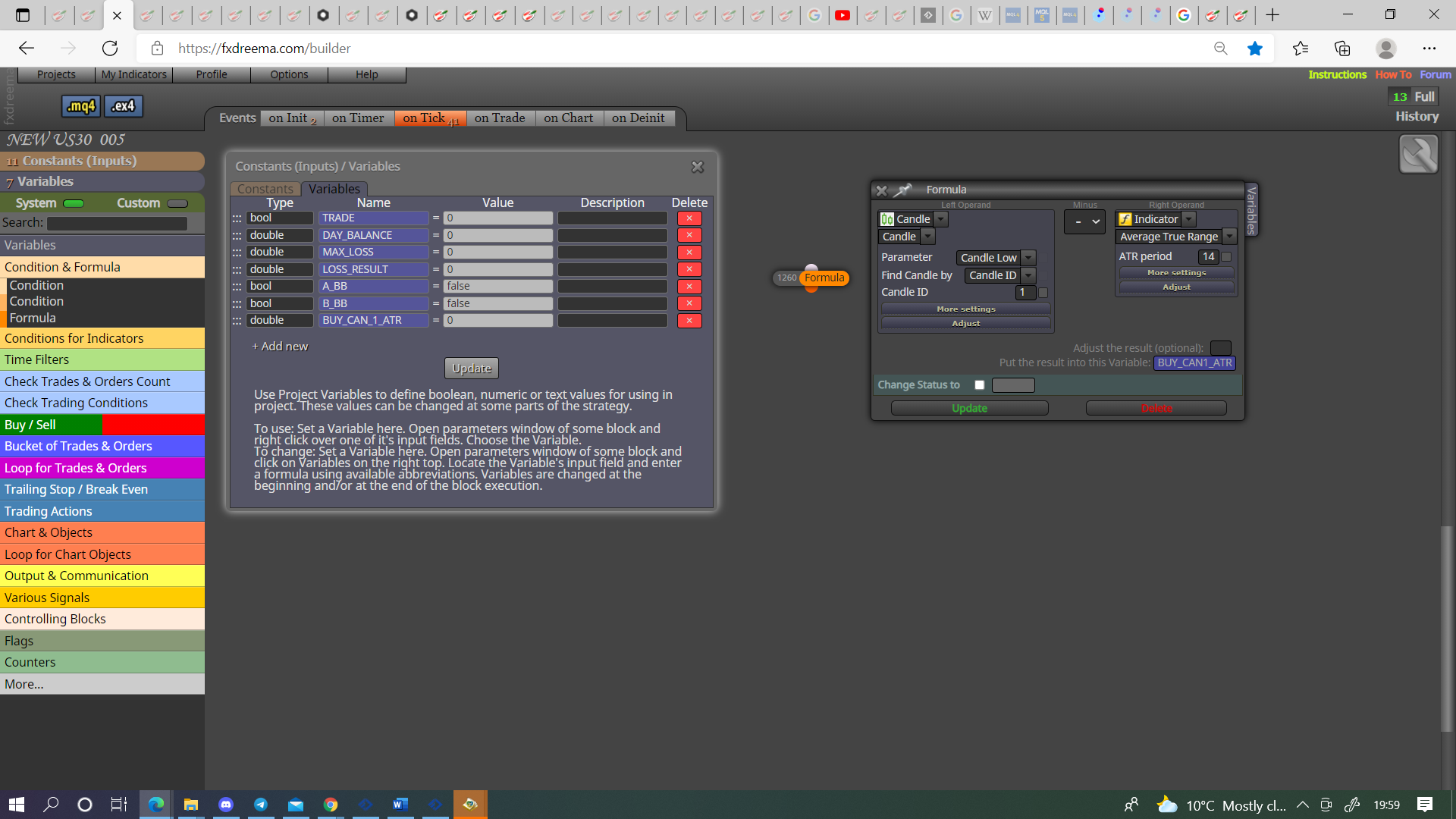Image resolution: width=1456 pixels, height=819 pixels.
Task: Open the Candle subtype dropdown
Action: point(928,237)
